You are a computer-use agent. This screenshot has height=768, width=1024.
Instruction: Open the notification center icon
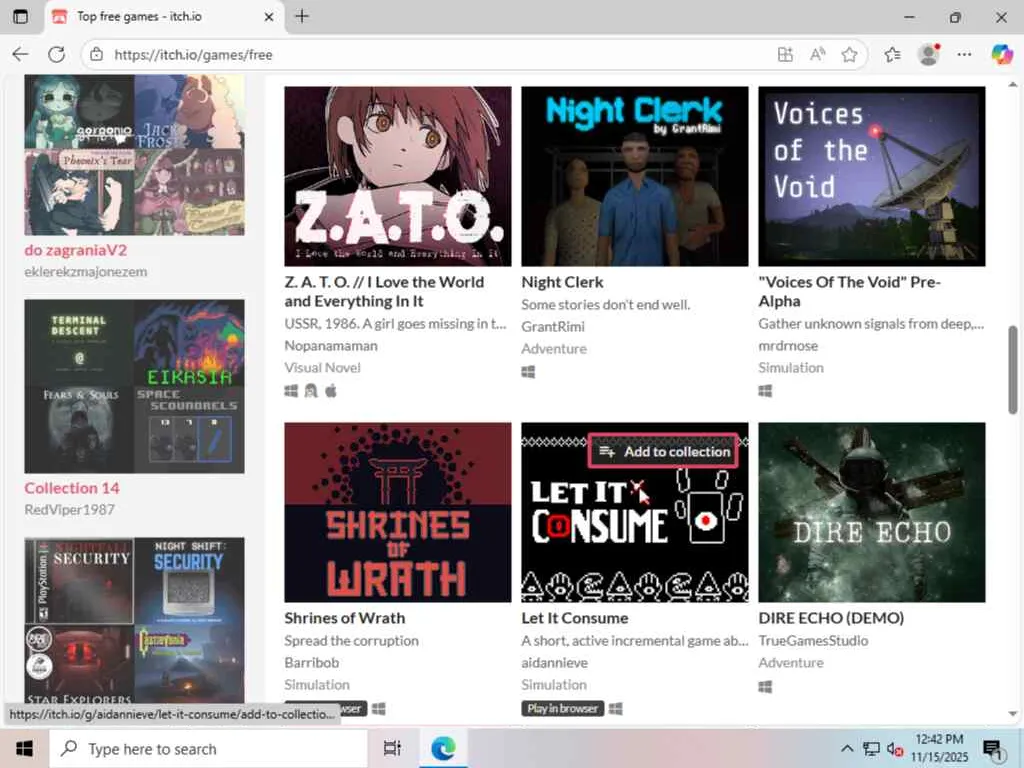(x=993, y=749)
